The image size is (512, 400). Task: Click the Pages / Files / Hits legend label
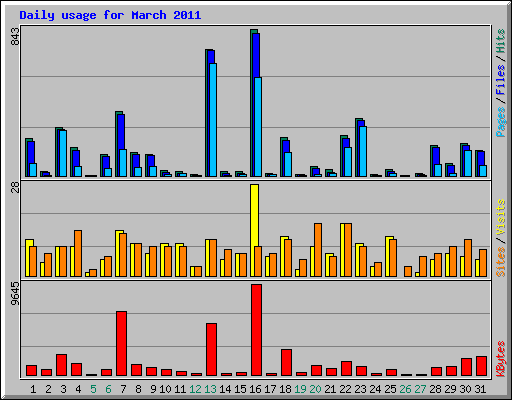tap(500, 83)
